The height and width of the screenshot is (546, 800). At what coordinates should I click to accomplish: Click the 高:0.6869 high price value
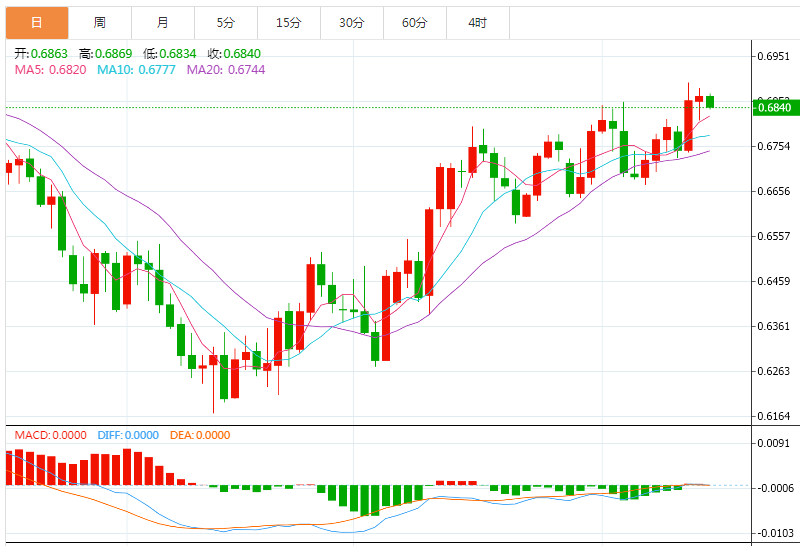pos(106,54)
